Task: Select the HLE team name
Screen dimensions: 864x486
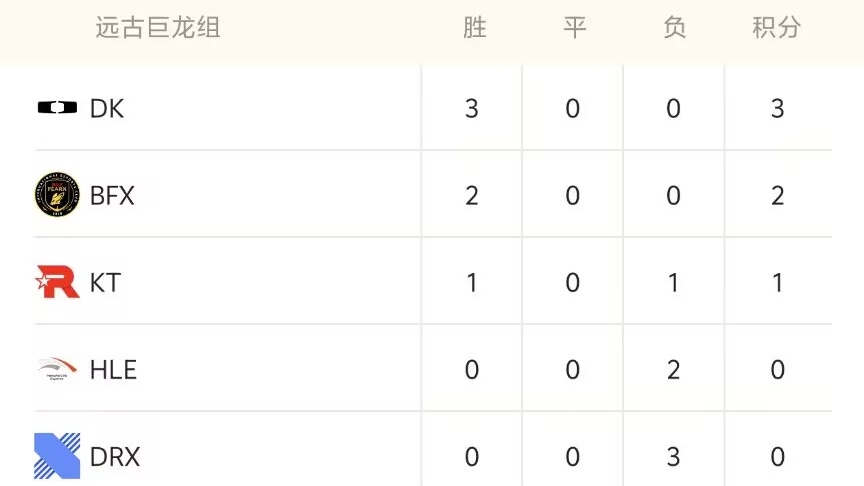Action: tap(113, 370)
